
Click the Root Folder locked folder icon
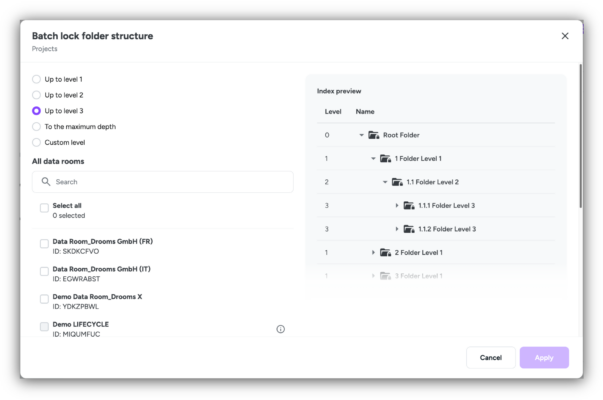pyautogui.click(x=374, y=135)
